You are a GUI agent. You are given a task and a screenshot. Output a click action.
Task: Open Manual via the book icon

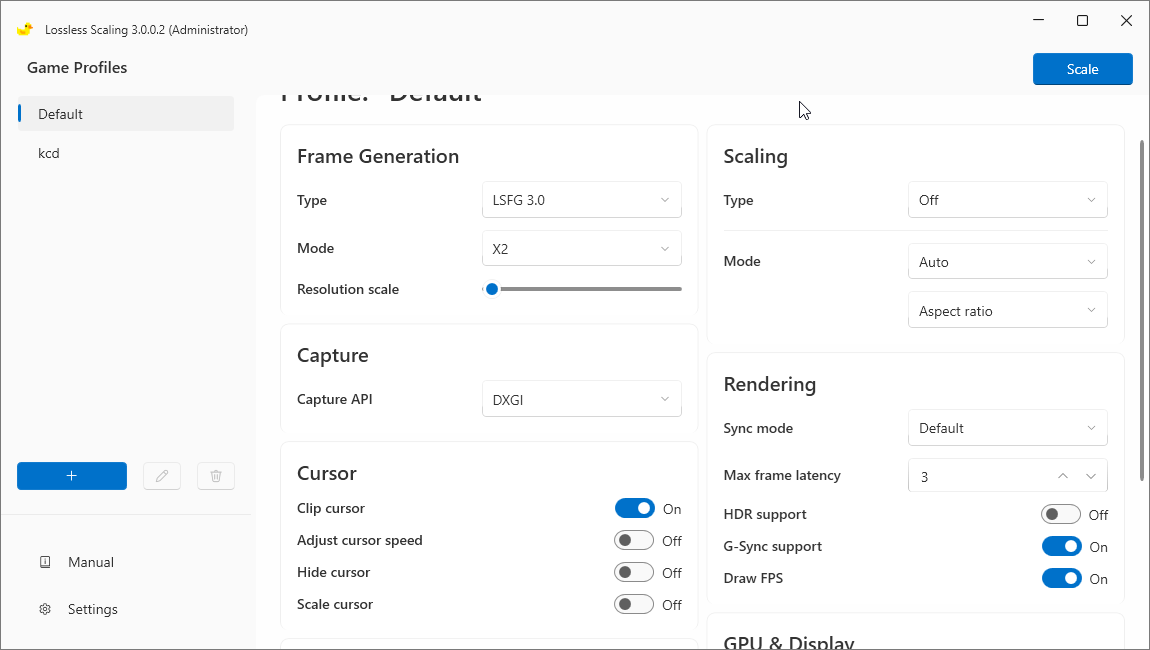tap(45, 562)
